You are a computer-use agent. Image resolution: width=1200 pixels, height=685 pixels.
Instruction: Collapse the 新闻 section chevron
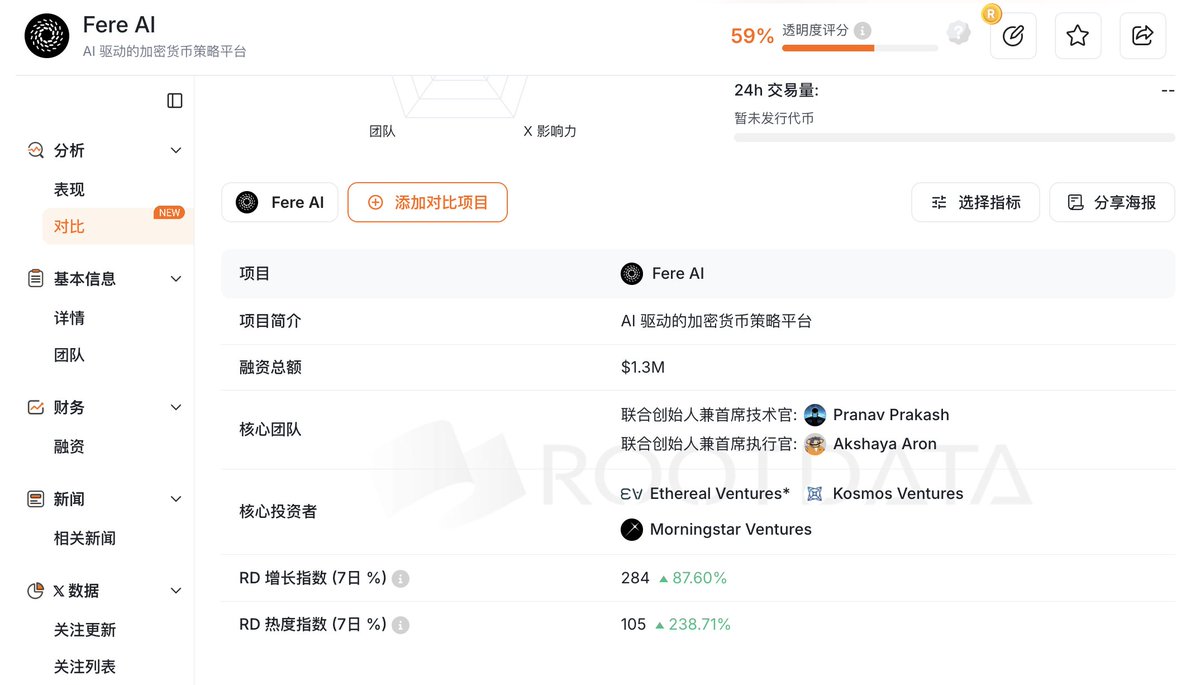tap(176, 499)
